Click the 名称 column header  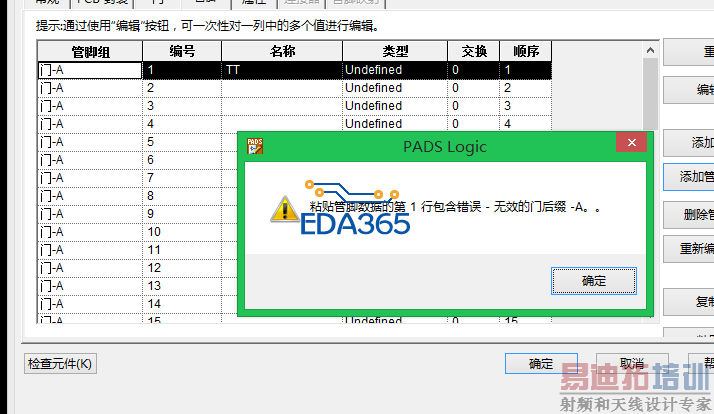282,51
